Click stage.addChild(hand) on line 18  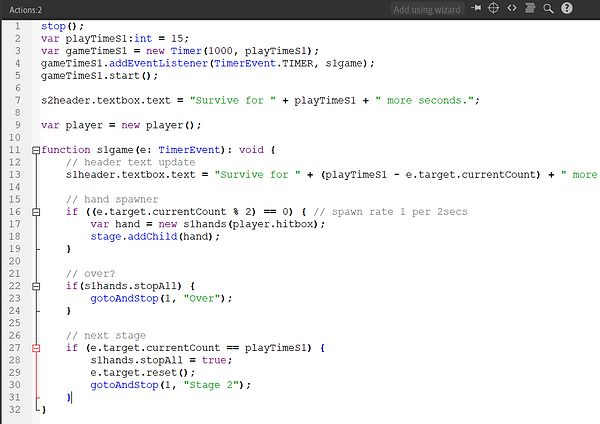point(155,236)
